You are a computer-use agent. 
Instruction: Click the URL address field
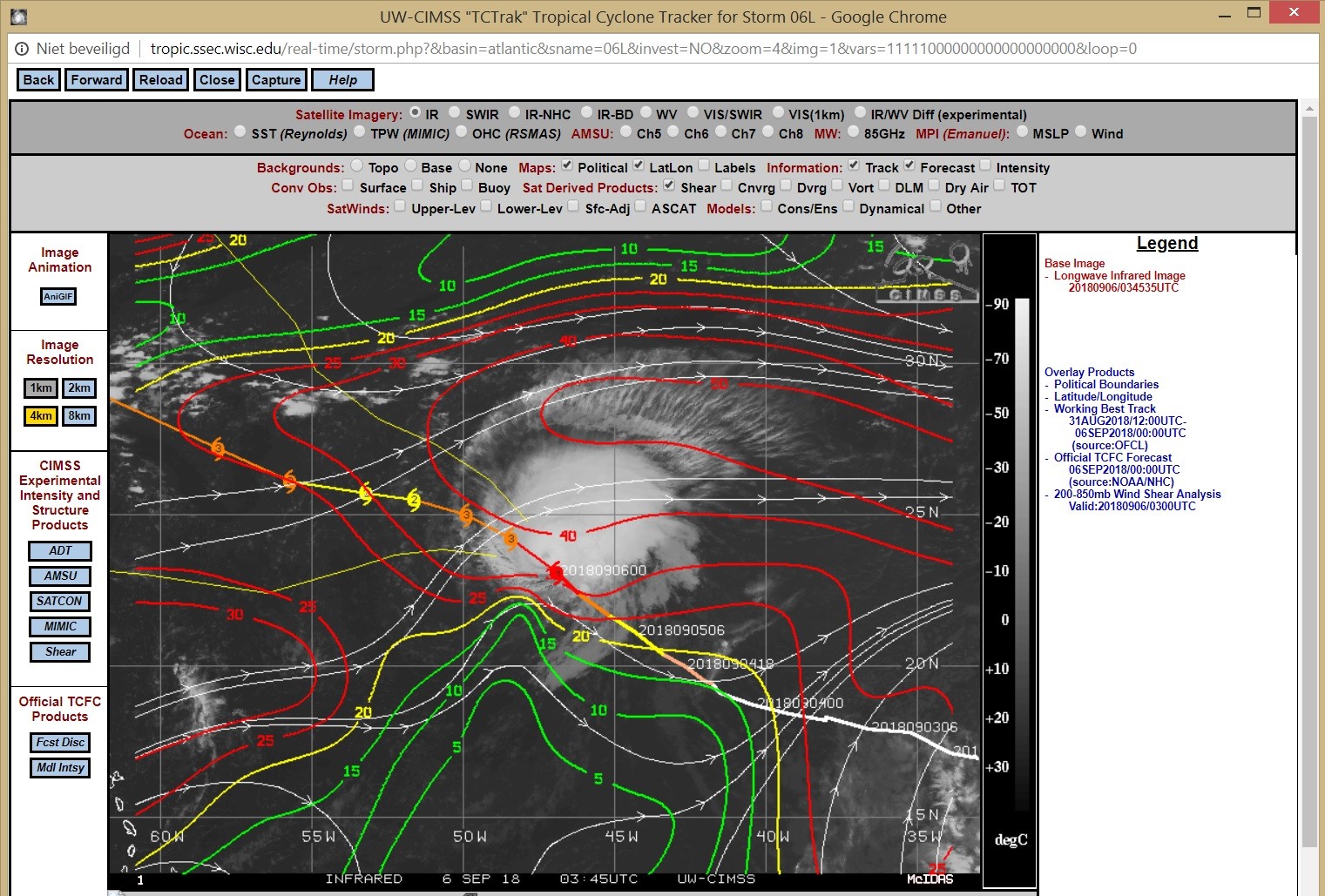(x=643, y=49)
